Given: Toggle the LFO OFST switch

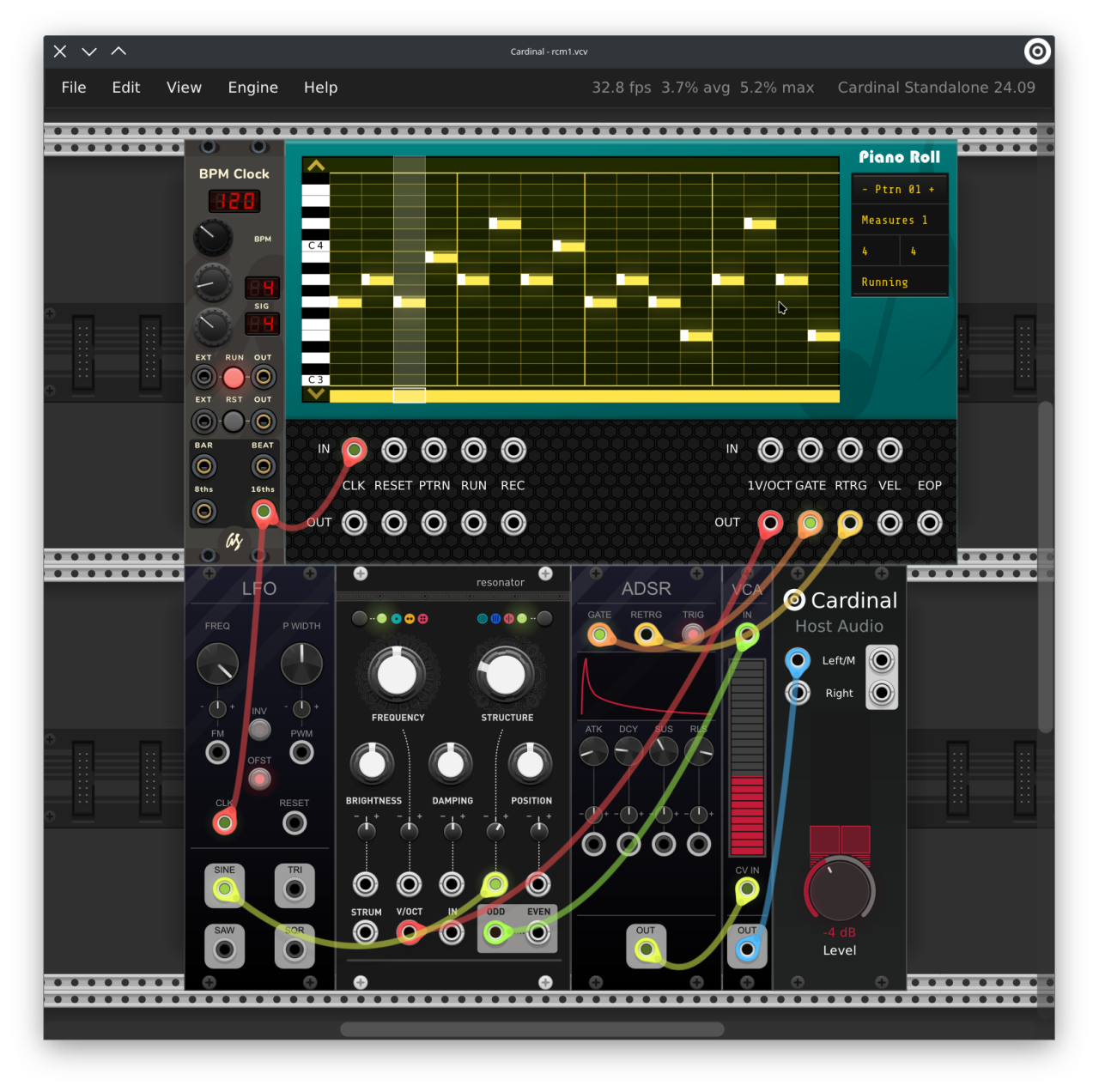Looking at the screenshot, I should tap(259, 779).
